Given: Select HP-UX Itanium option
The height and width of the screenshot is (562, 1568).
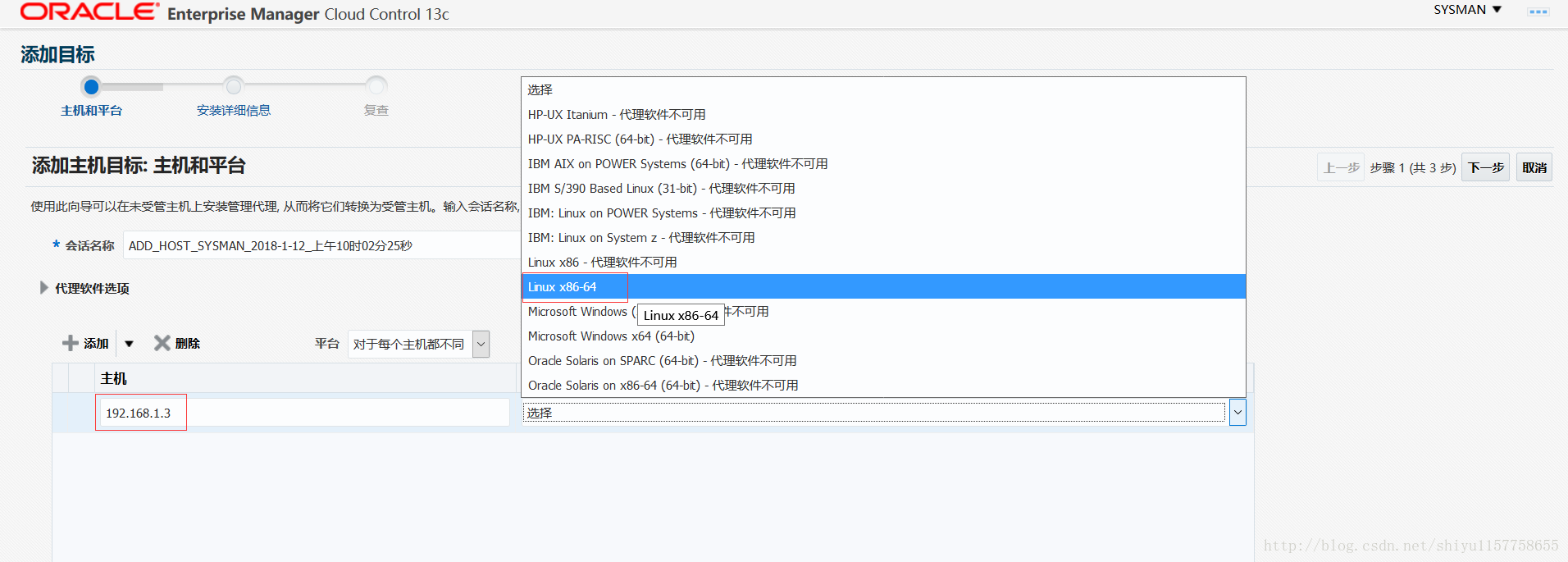Looking at the screenshot, I should [883, 115].
